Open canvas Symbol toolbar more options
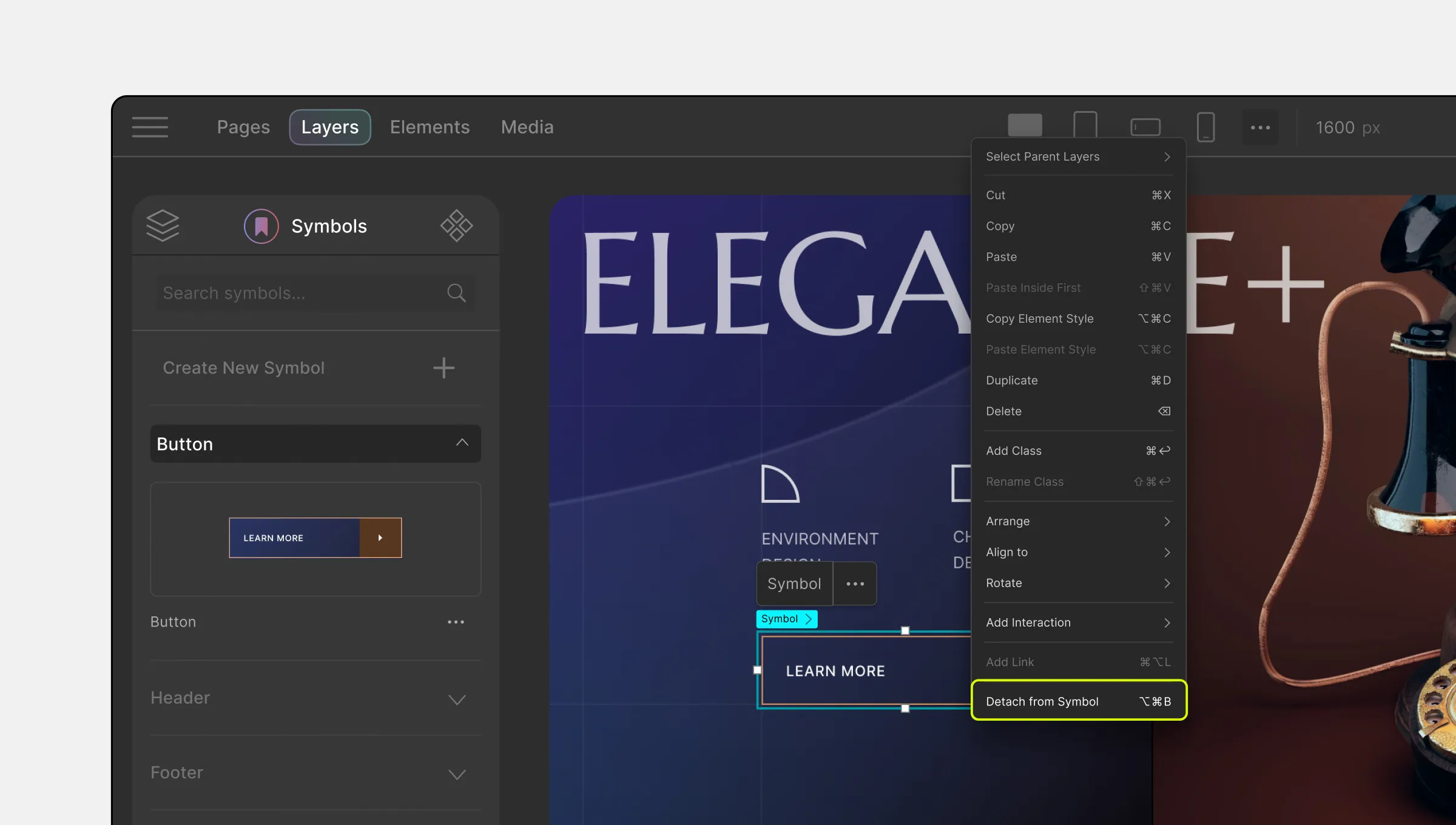Viewport: 1456px width, 825px height. (x=855, y=584)
